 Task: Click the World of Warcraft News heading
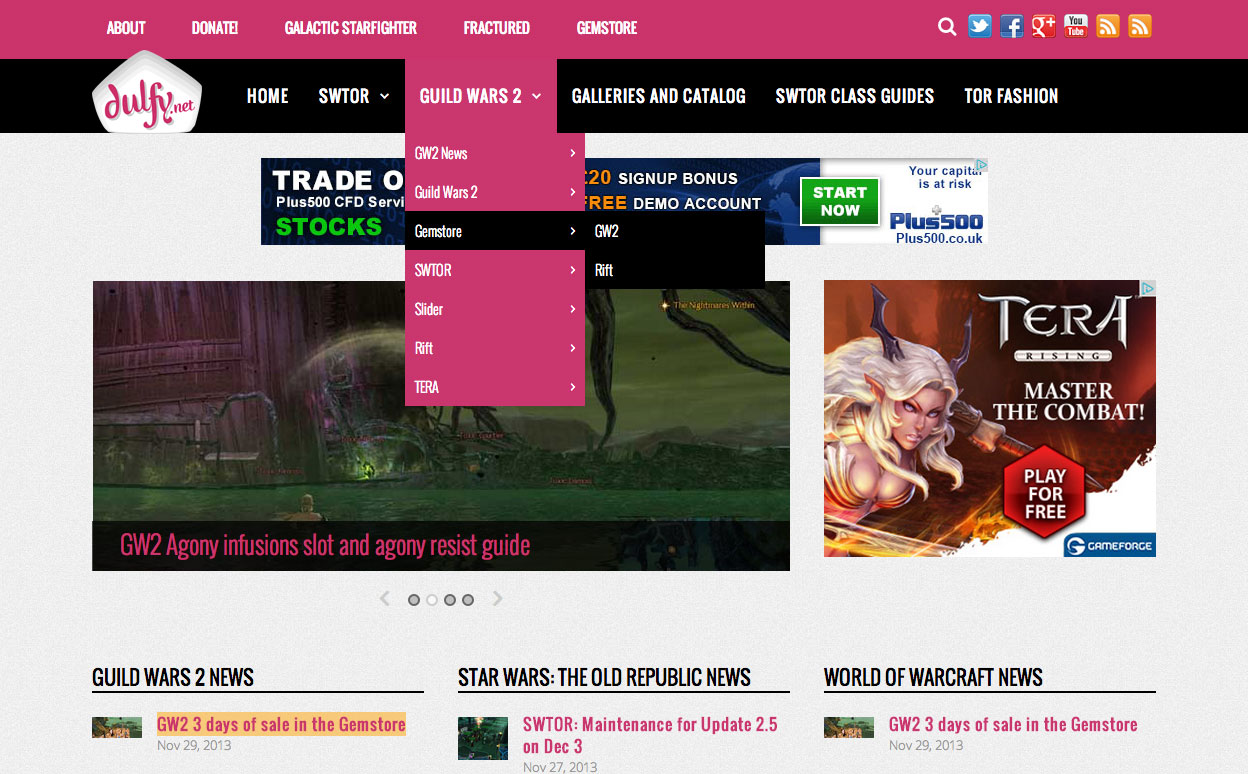[x=933, y=677]
